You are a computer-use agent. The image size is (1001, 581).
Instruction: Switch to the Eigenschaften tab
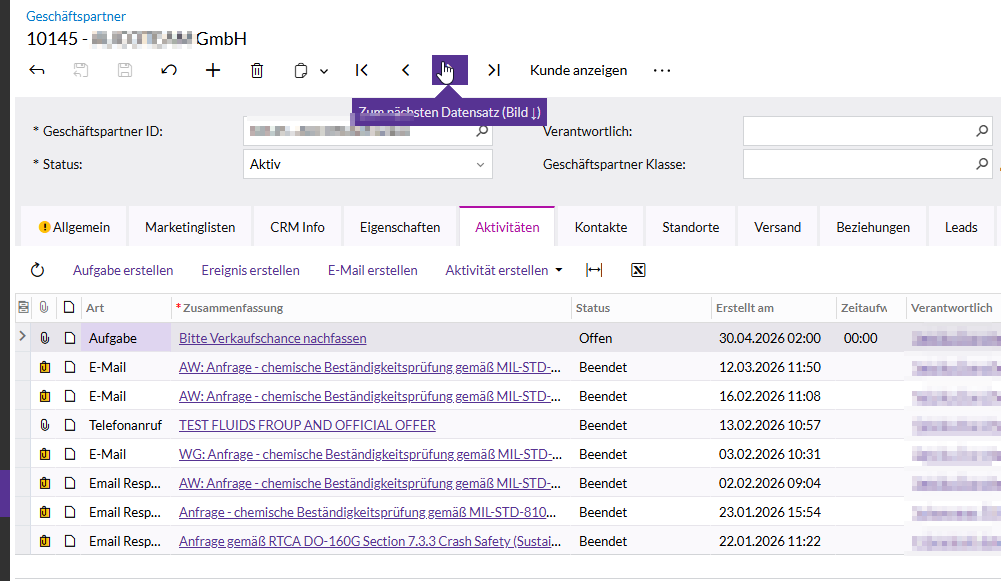(400, 227)
